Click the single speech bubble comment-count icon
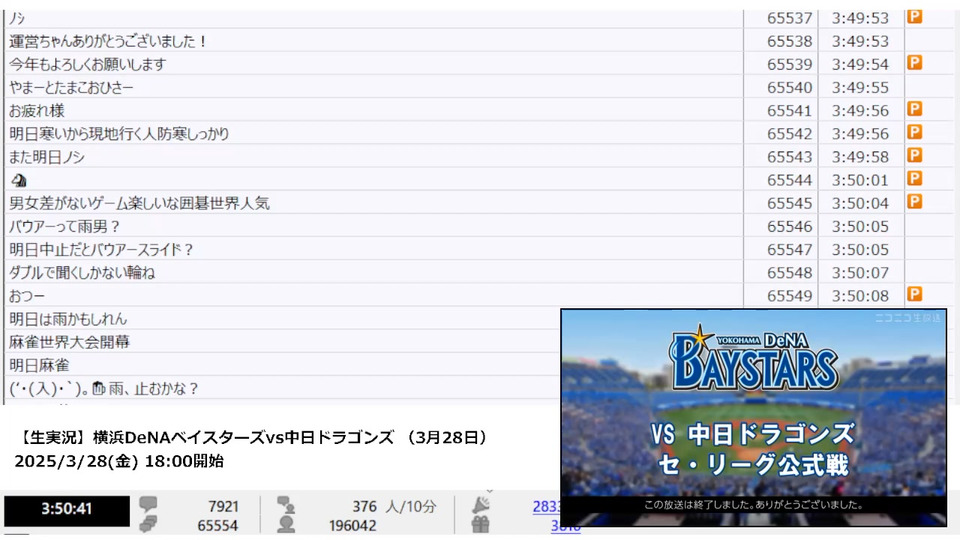This screenshot has width=960, height=540. click(148, 504)
